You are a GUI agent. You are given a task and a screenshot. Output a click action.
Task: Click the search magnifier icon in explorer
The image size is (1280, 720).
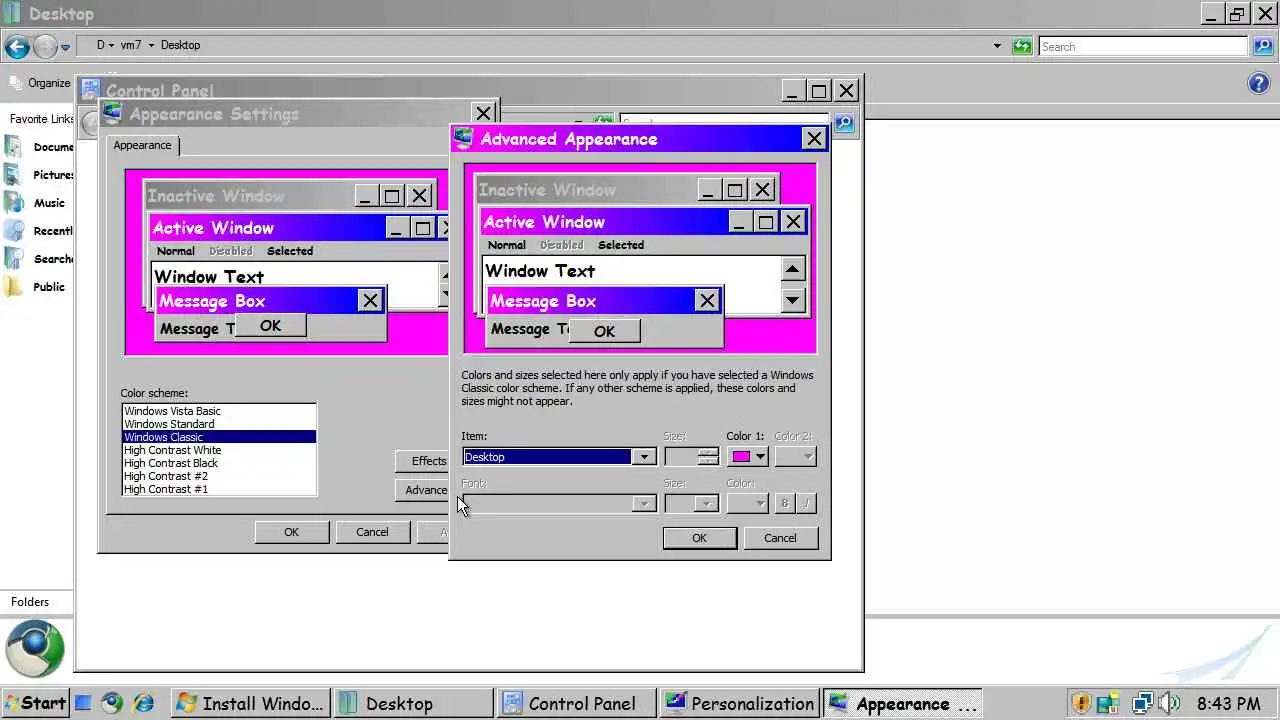(x=1261, y=46)
